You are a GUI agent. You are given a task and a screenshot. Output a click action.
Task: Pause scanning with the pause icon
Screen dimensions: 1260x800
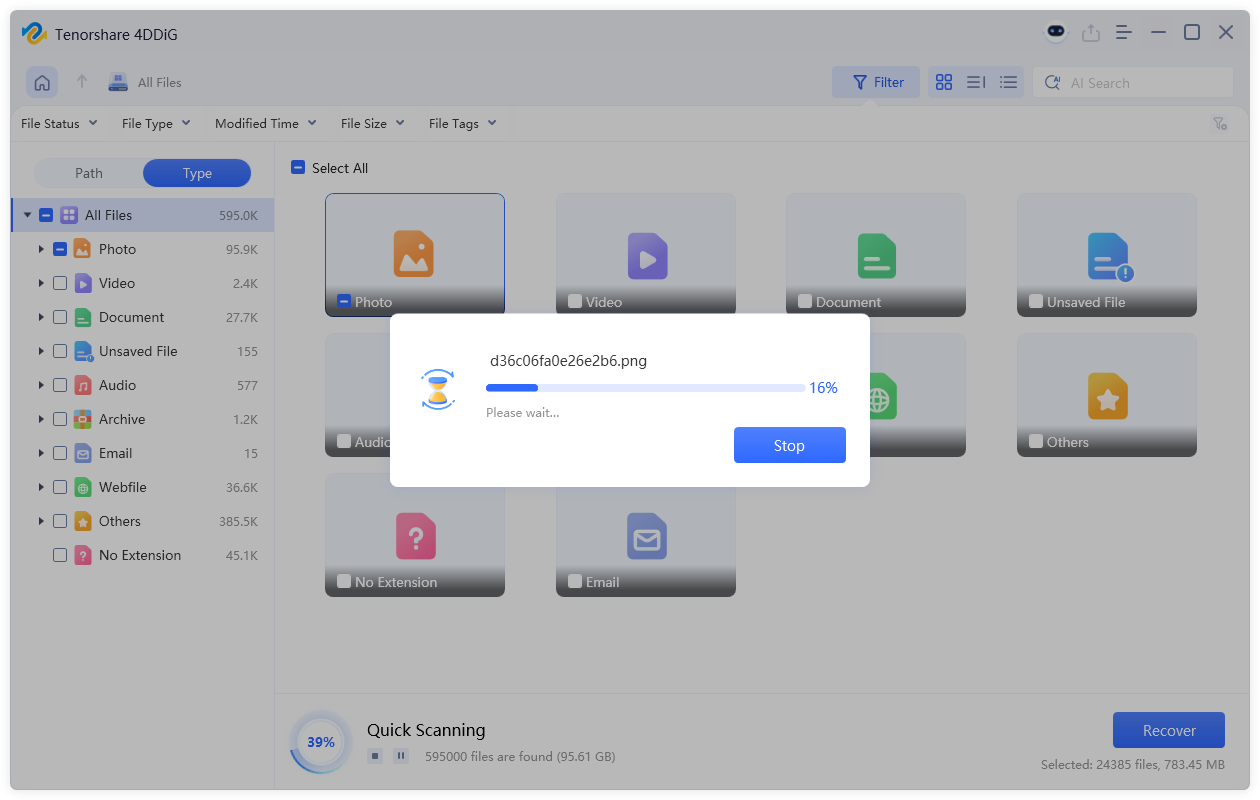(401, 756)
